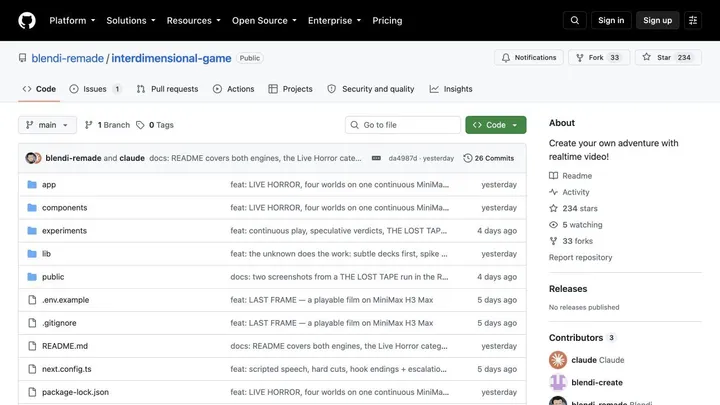Expand the Resources menu
Viewport: 720px width, 405px height.
pyautogui.click(x=193, y=21)
